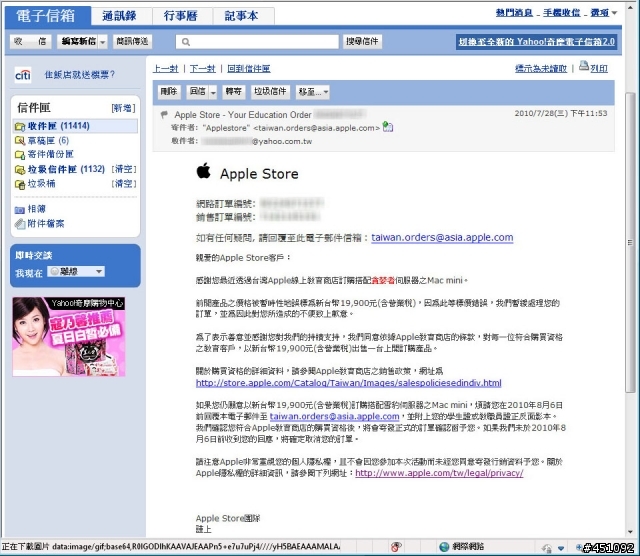Viewport: 640px width, 556px height.
Task: Expand the 選項 options menu
Action: pyautogui.click(x=603, y=13)
